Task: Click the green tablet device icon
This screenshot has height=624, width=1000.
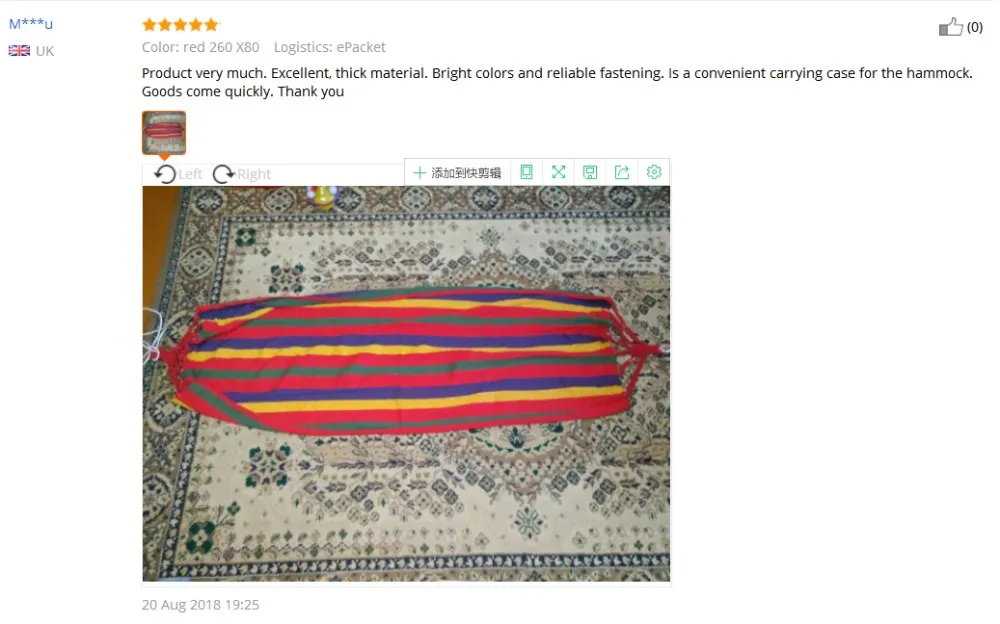Action: point(526,172)
